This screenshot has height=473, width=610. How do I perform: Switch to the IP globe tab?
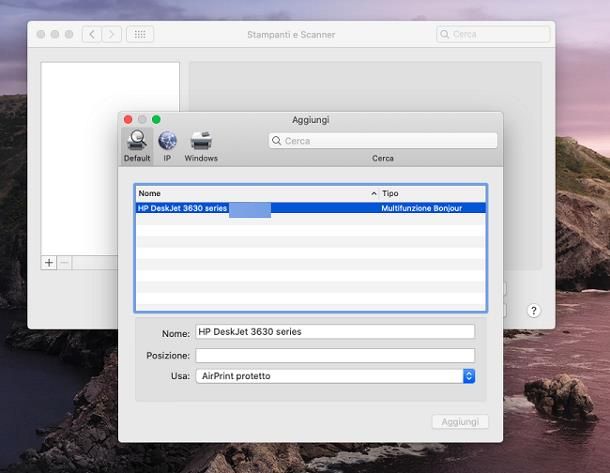[x=167, y=146]
